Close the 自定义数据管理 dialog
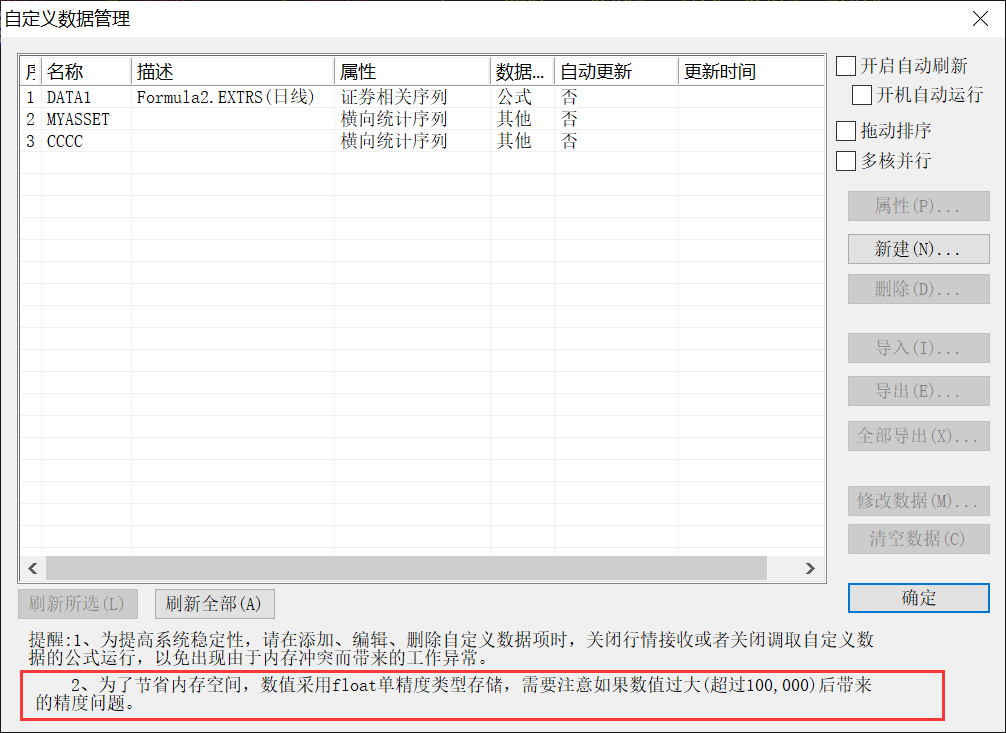The width and height of the screenshot is (1006, 733). point(980,19)
